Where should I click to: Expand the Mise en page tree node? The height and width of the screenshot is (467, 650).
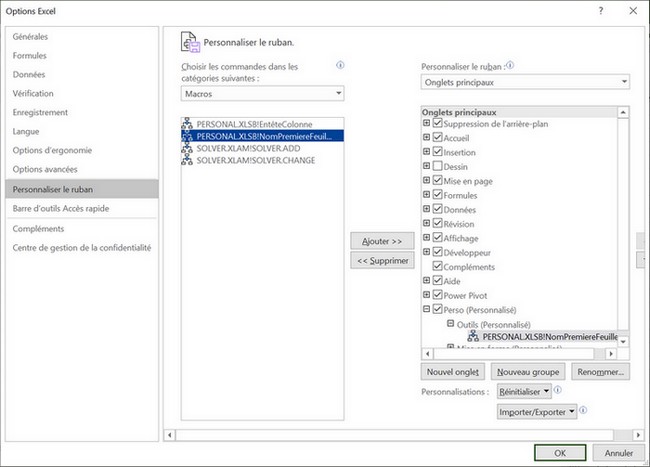pos(427,181)
